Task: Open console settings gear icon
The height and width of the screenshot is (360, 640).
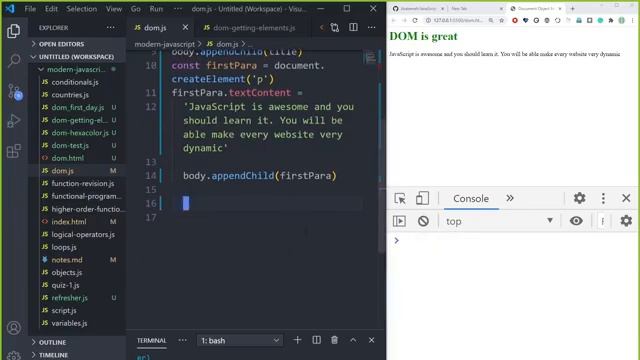Action: click(626, 221)
